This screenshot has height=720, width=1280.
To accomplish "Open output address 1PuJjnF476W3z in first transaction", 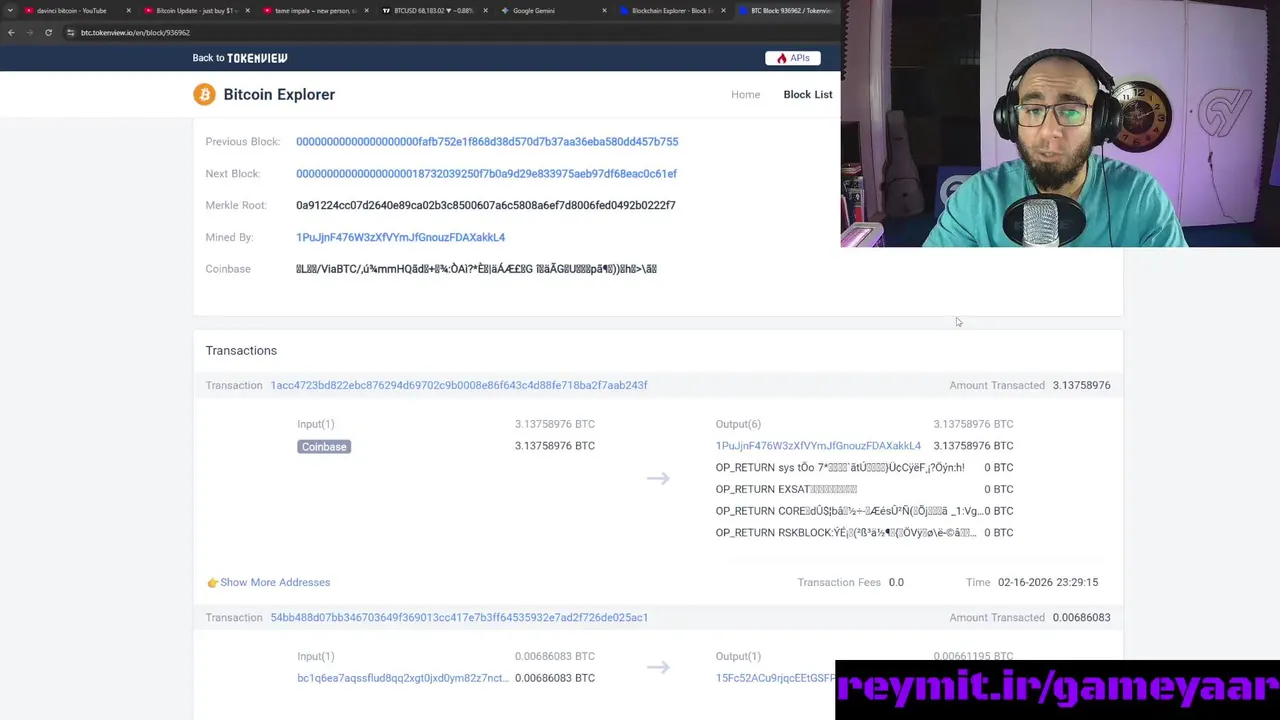I will (818, 446).
